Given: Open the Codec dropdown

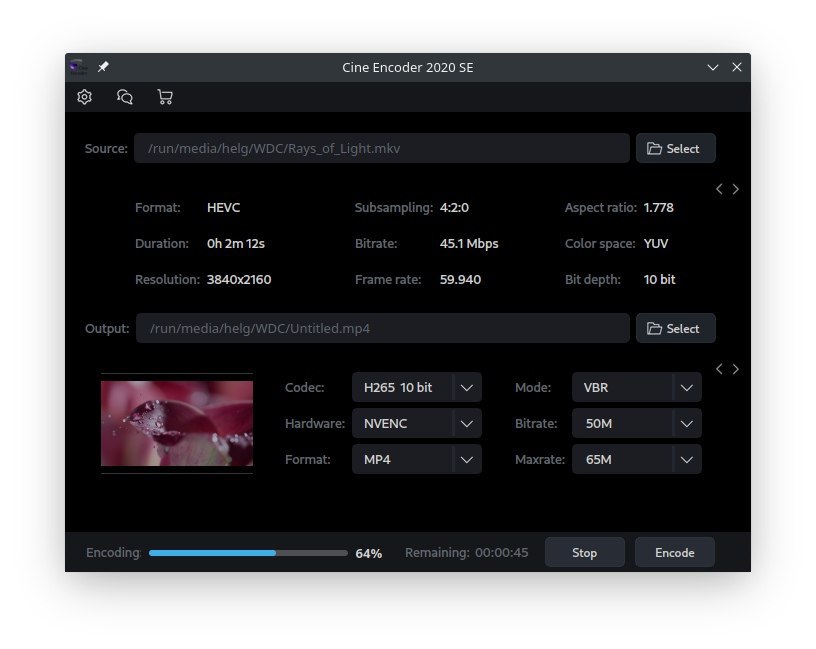Looking at the screenshot, I should [417, 387].
